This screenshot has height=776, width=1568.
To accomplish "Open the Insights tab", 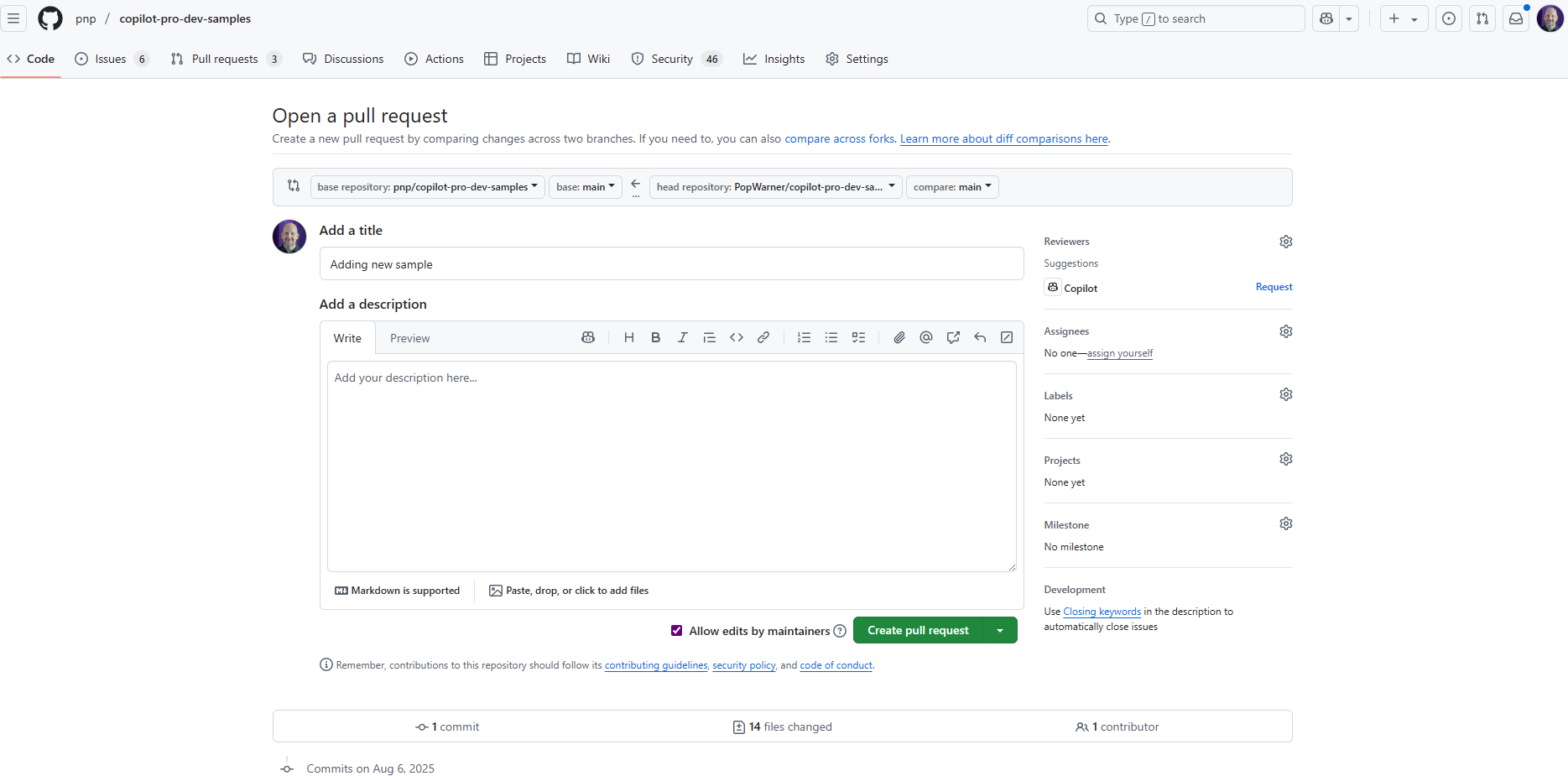I will [774, 59].
